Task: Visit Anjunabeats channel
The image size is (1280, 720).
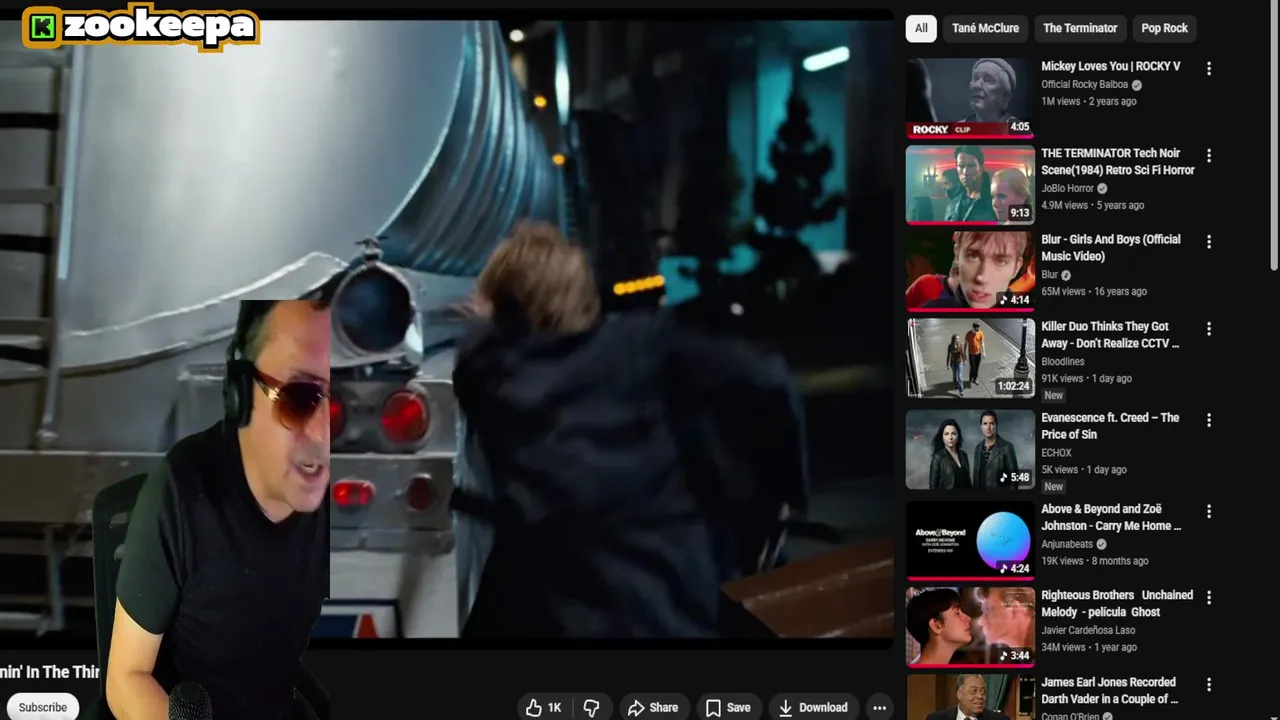Action: 1067,544
